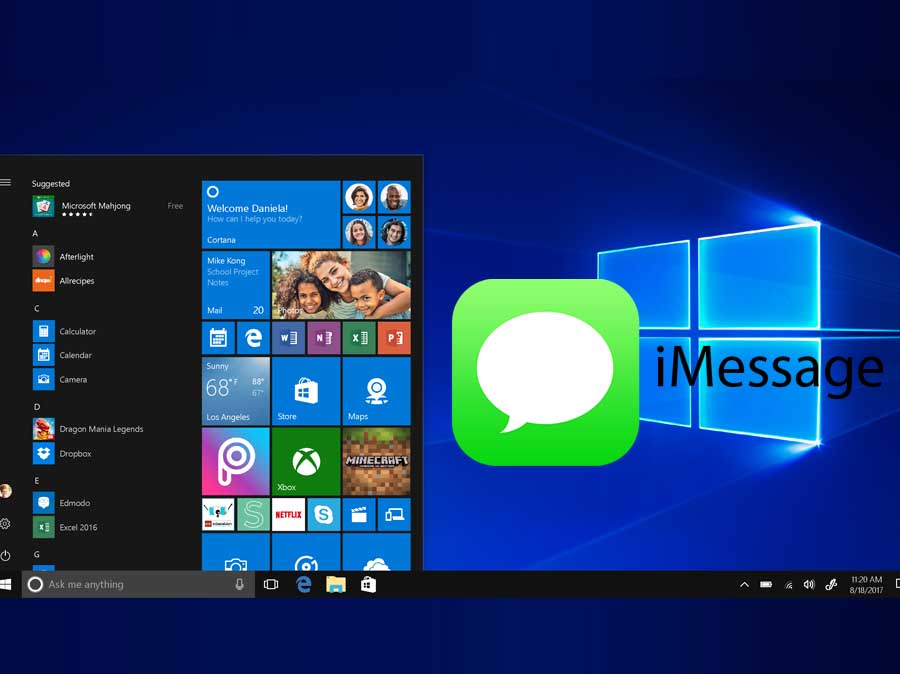
Task: Open Microsoft Store from the taskbar
Action: click(368, 584)
